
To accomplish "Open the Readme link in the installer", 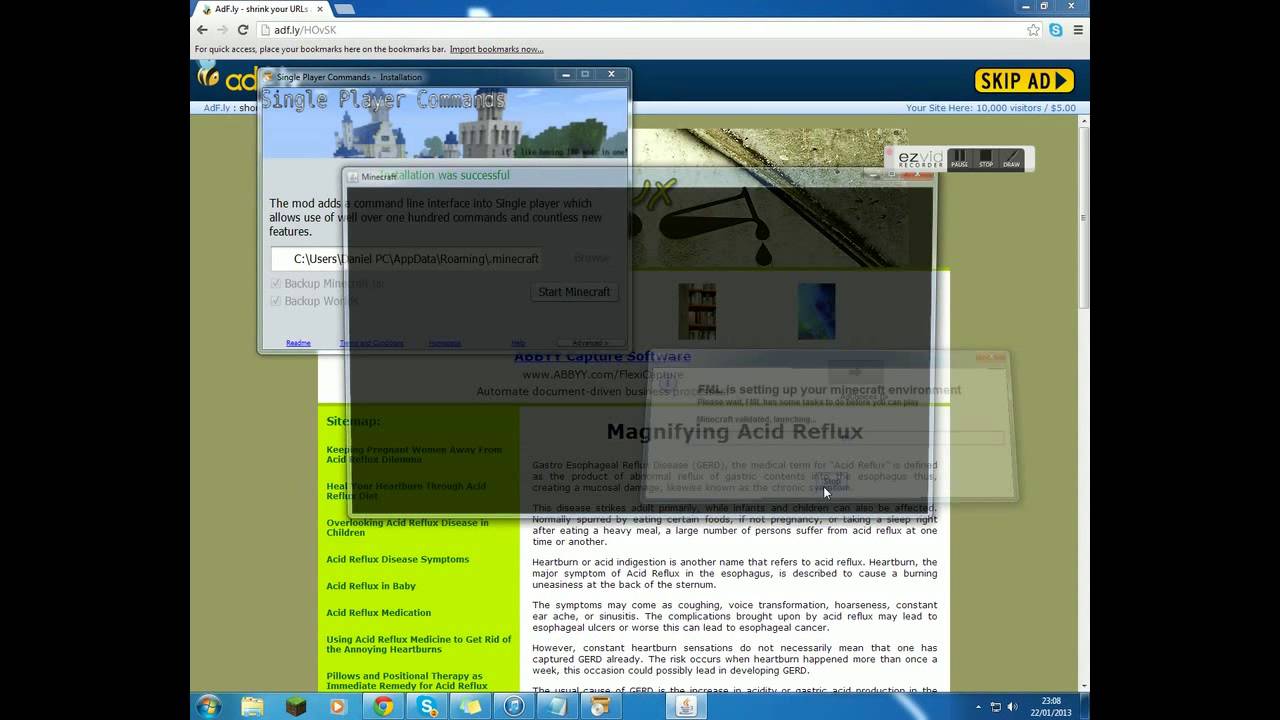I will click(298, 343).
